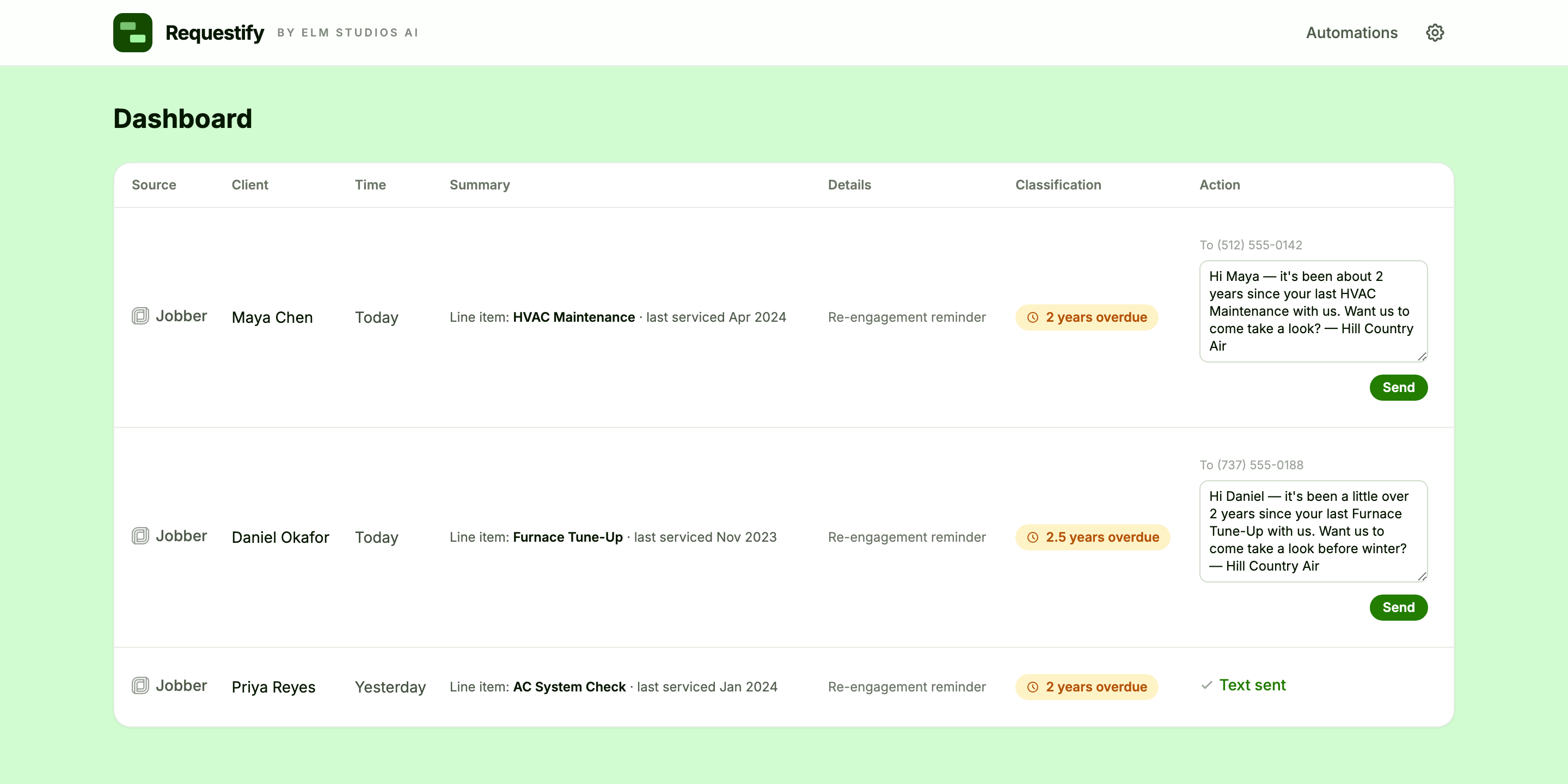Click the Action column header
Screen dimensions: 1568x784
point(1219,185)
